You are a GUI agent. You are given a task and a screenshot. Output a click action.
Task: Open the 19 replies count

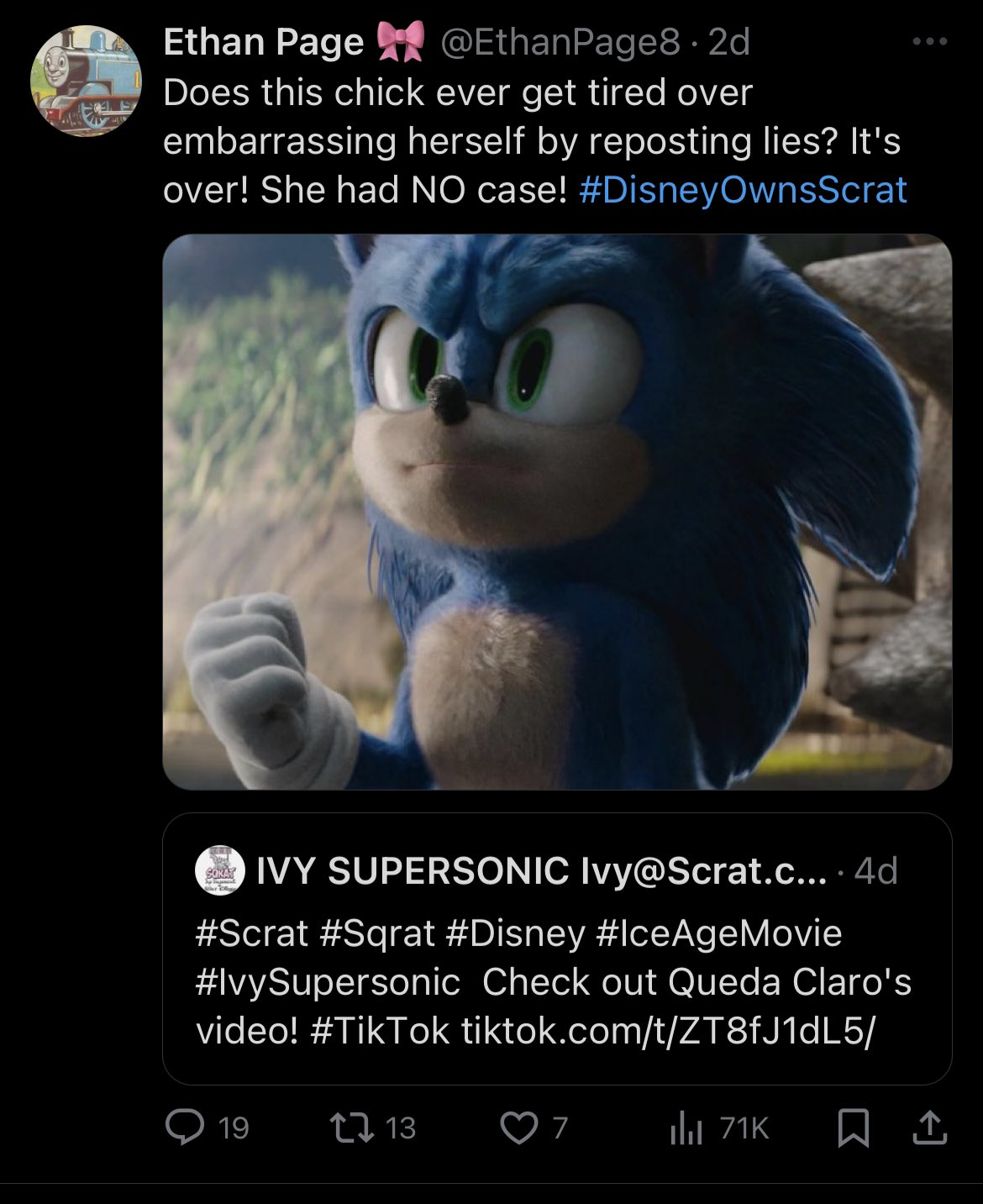pyautogui.click(x=233, y=1128)
